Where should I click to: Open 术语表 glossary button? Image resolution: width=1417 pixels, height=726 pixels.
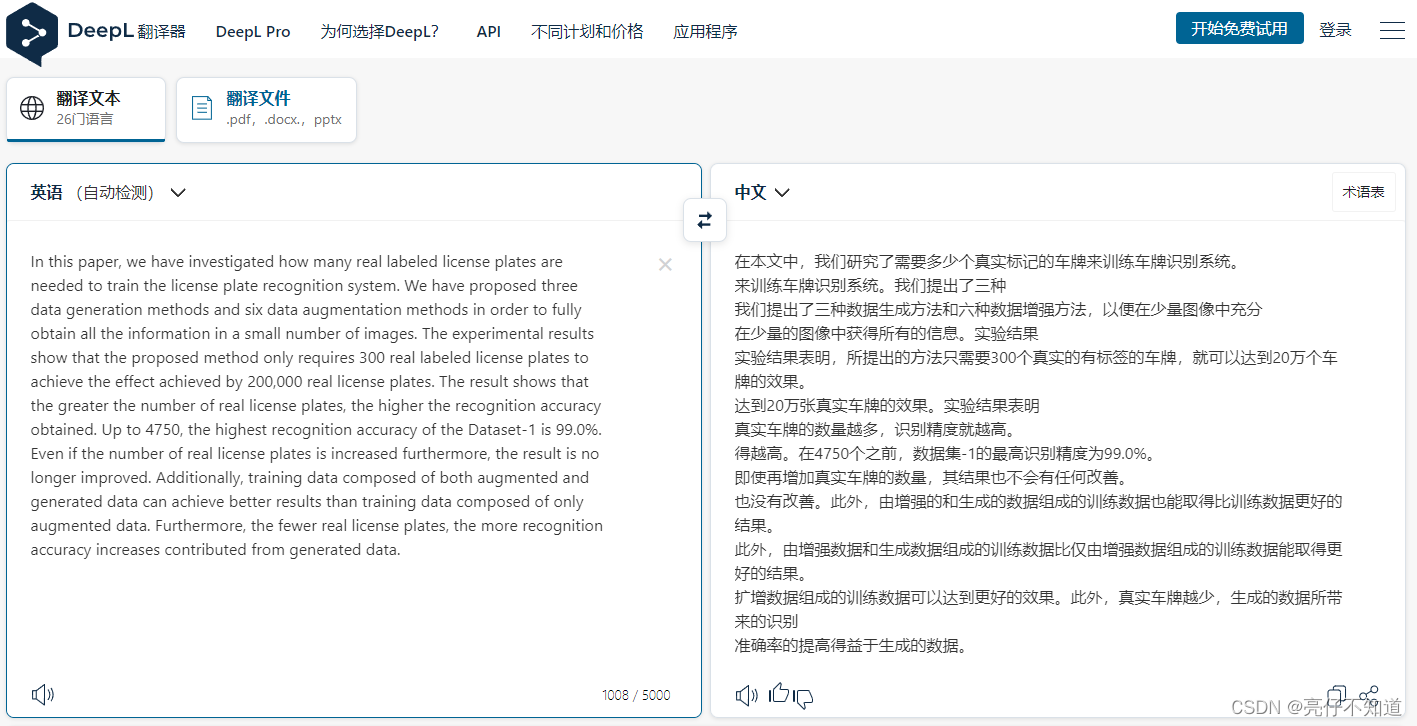(1364, 192)
